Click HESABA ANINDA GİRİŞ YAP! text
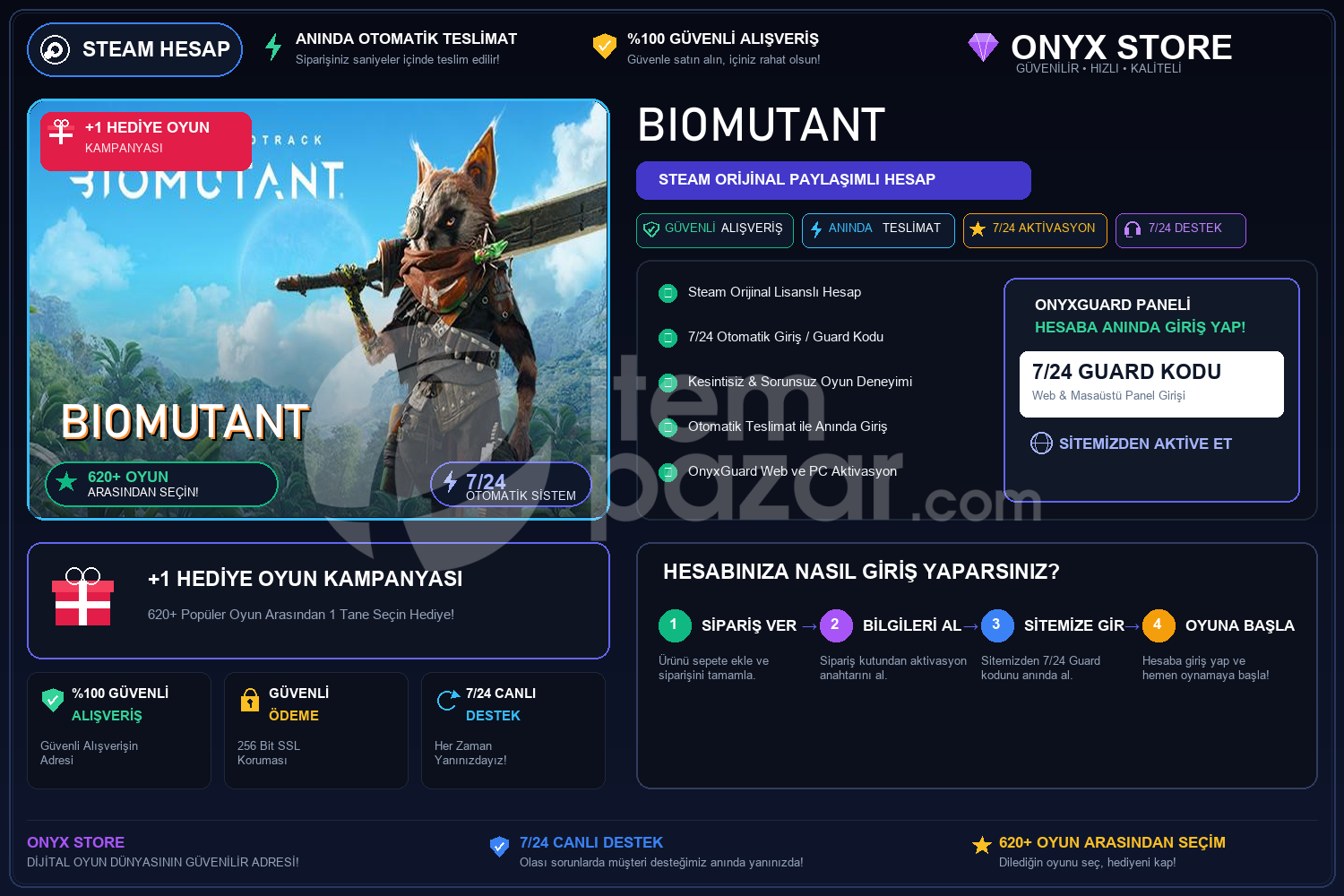Image resolution: width=1344 pixels, height=896 pixels. tap(1140, 328)
